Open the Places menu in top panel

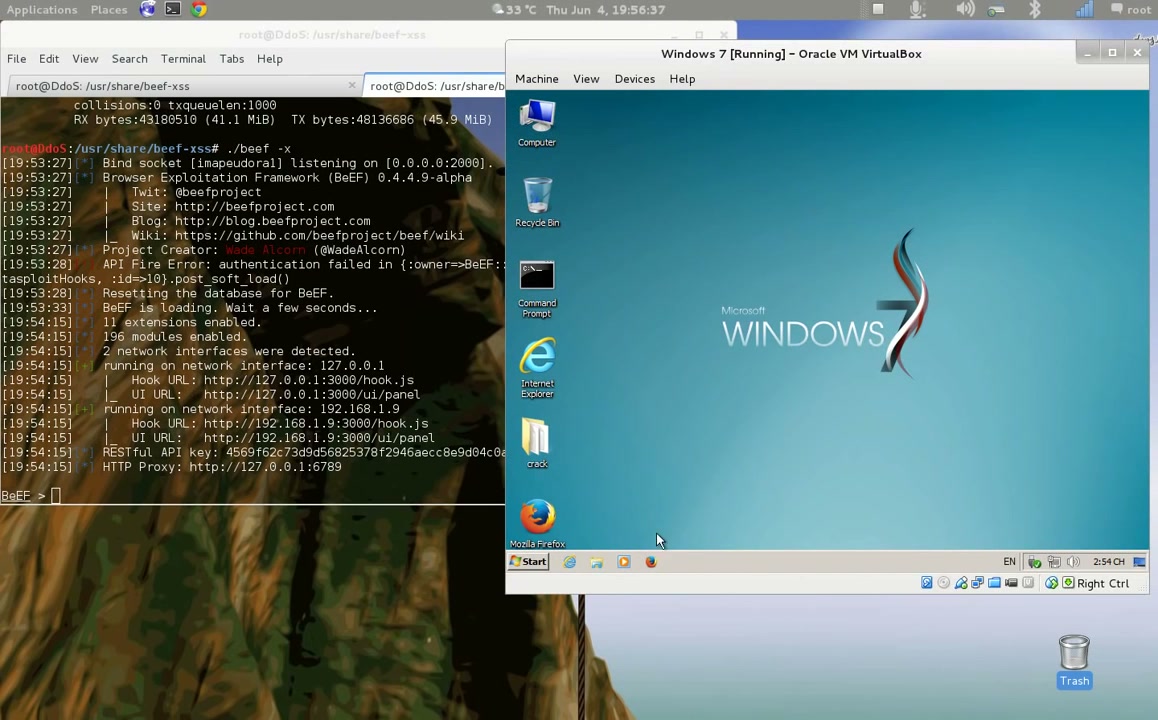point(109,10)
